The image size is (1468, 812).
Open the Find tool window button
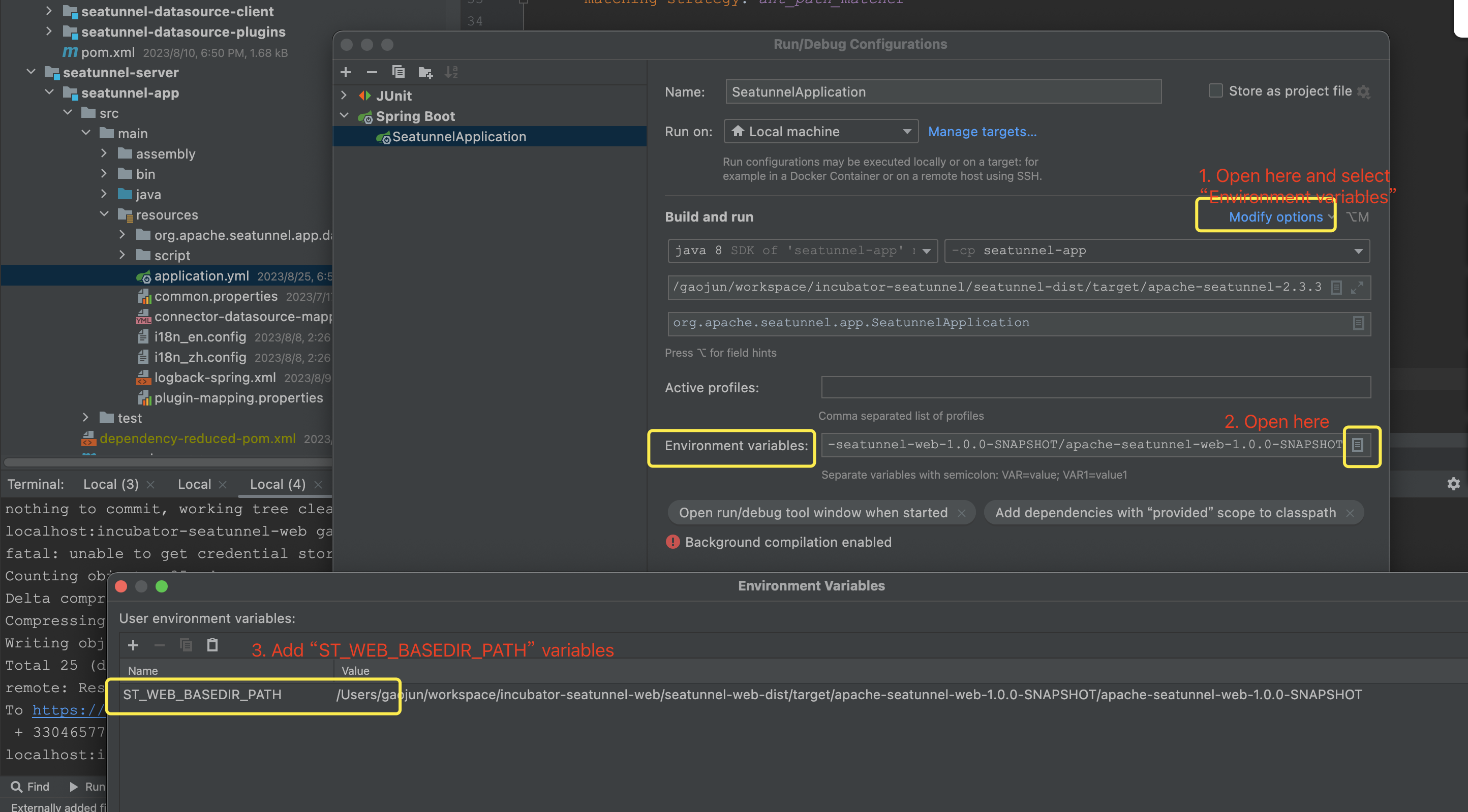(31, 787)
